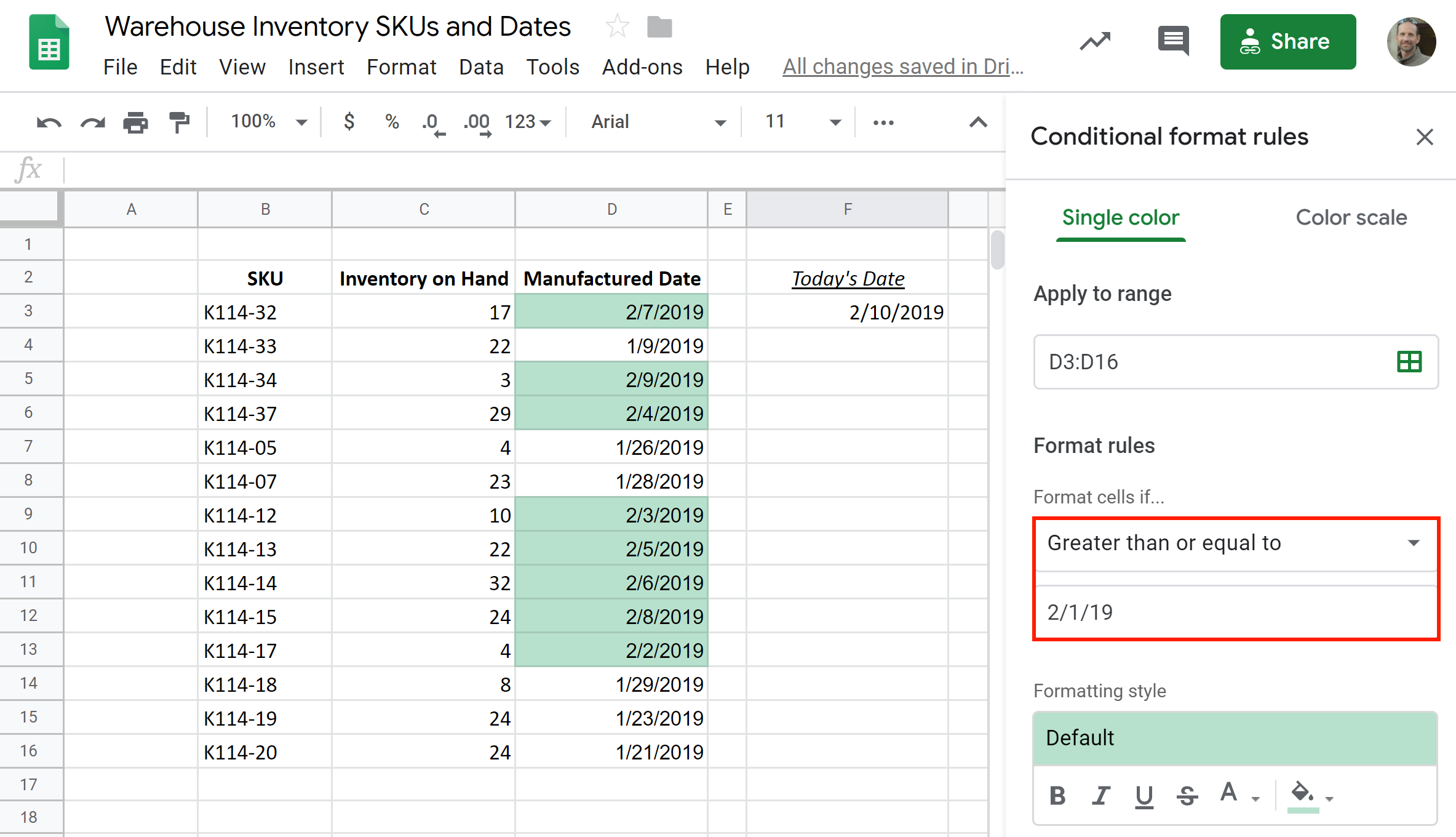The width and height of the screenshot is (1456, 837).
Task: Format as currency with dollar icon
Action: [349, 121]
